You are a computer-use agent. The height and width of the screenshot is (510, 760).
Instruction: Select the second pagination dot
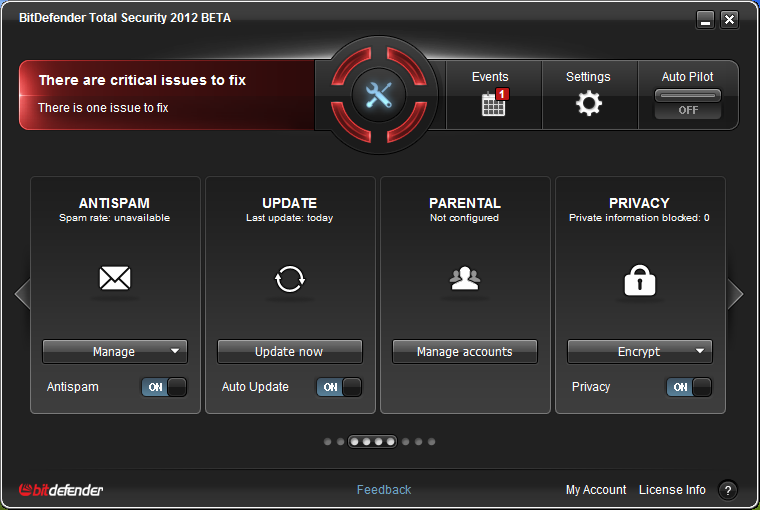coord(340,442)
